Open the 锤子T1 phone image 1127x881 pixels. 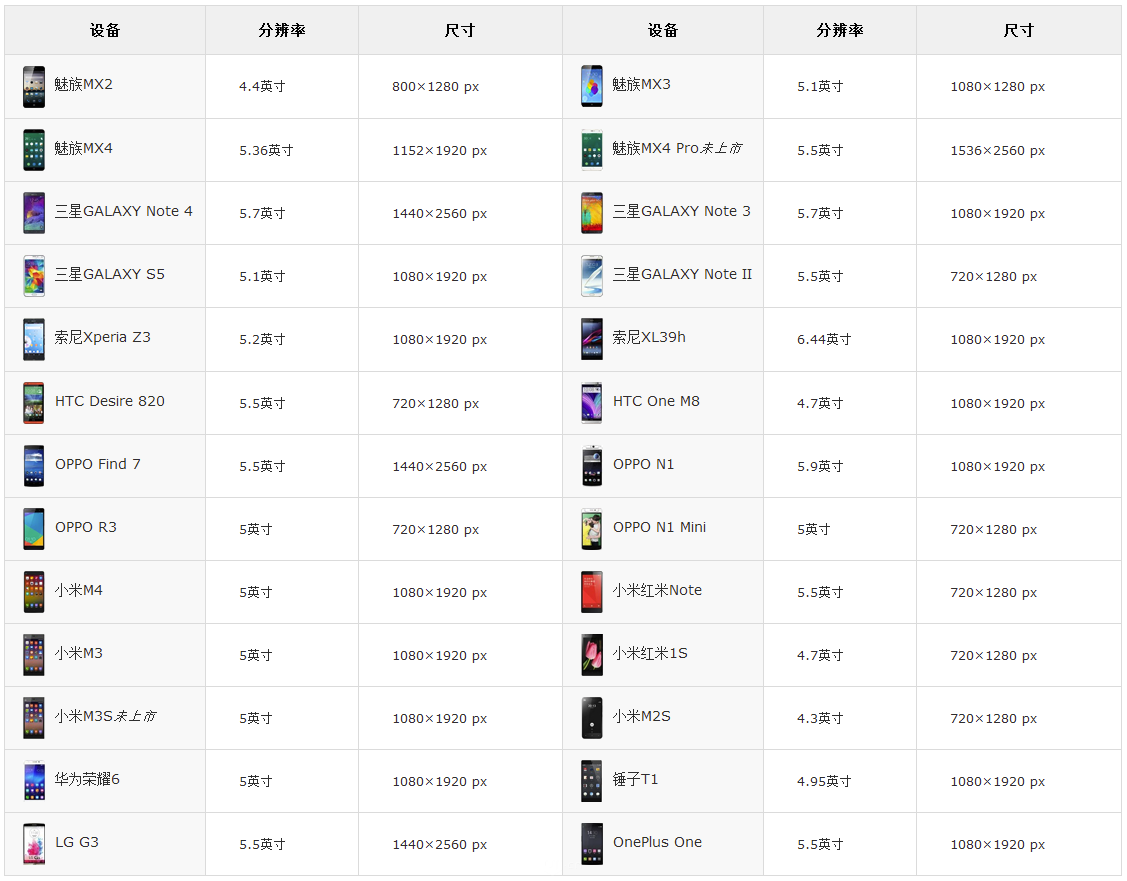[592, 781]
